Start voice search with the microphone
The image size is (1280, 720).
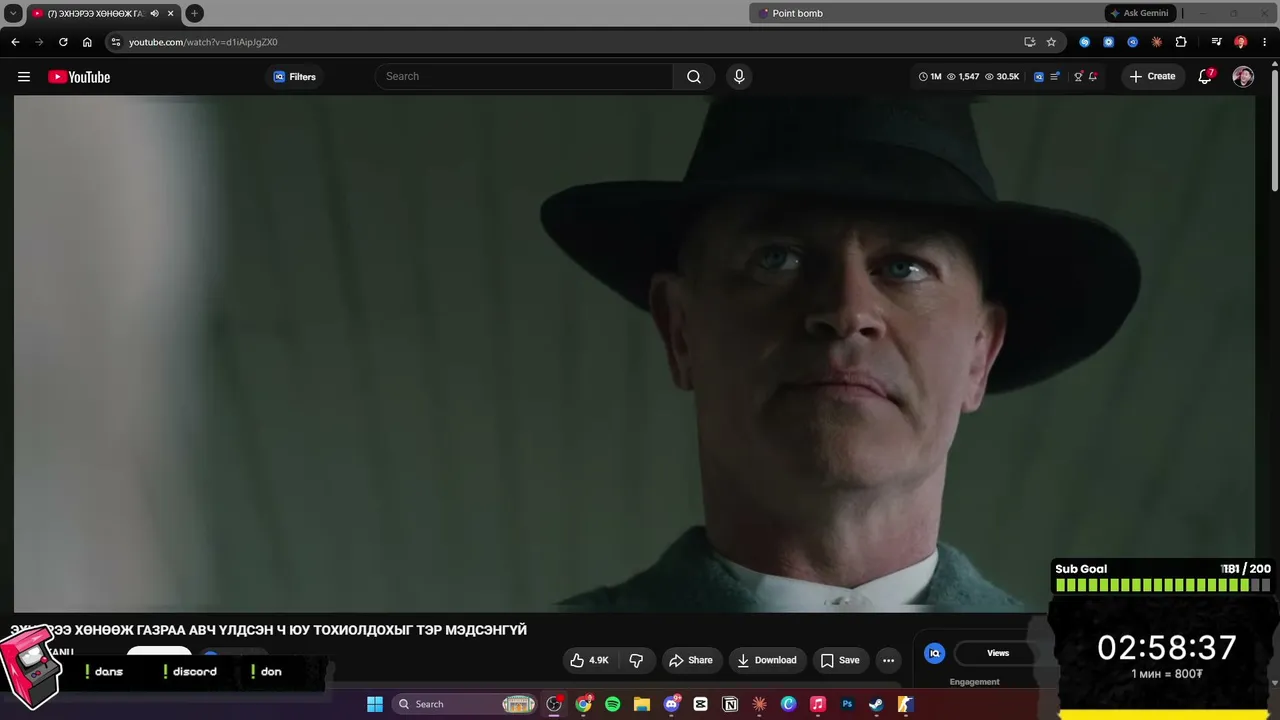pyautogui.click(x=739, y=77)
